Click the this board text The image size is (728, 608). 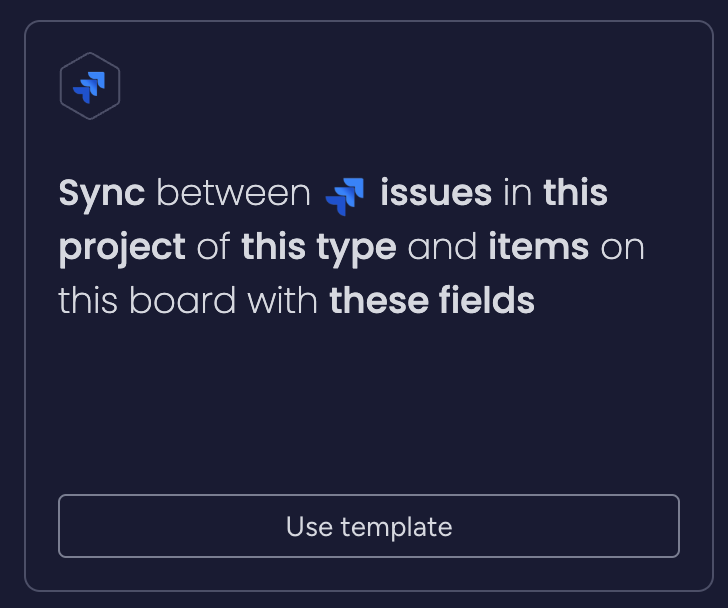[x=147, y=300]
